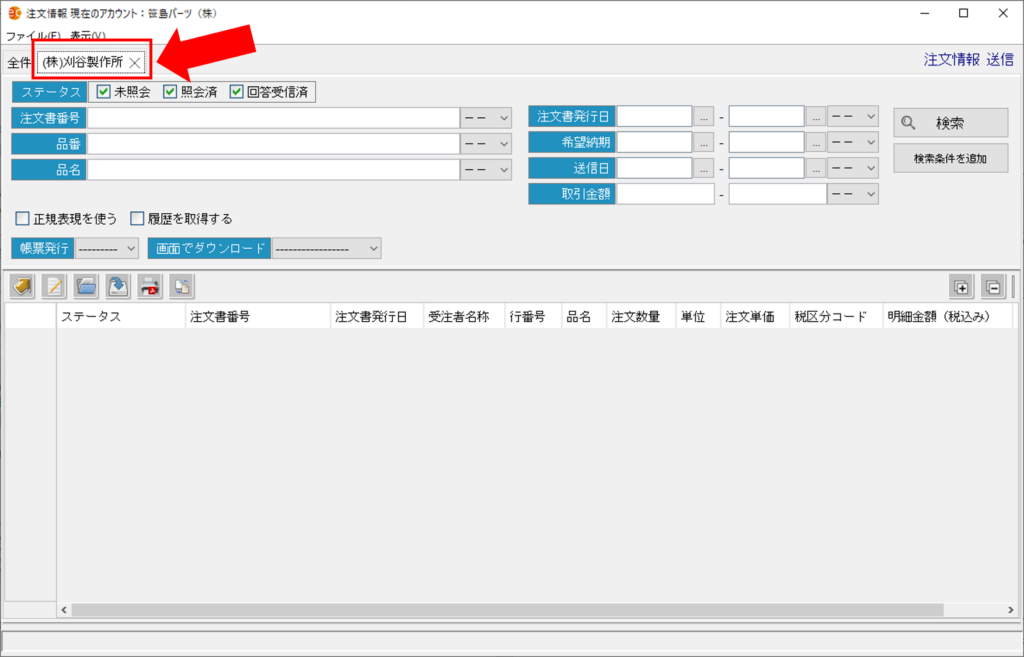Image resolution: width=1024 pixels, height=657 pixels.
Task: Click the 送信日 start date field
Action: click(x=654, y=168)
